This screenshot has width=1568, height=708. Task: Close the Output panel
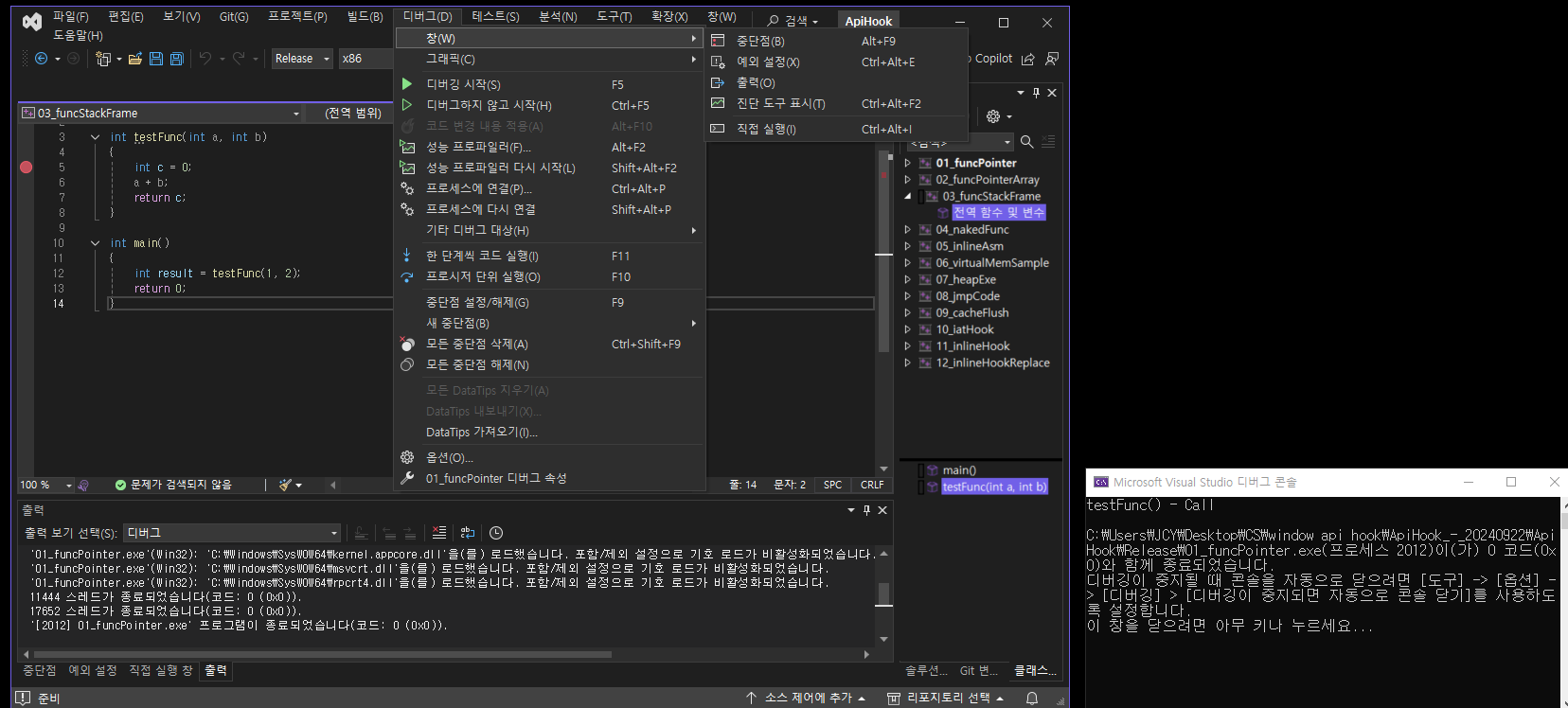pyautogui.click(x=882, y=510)
